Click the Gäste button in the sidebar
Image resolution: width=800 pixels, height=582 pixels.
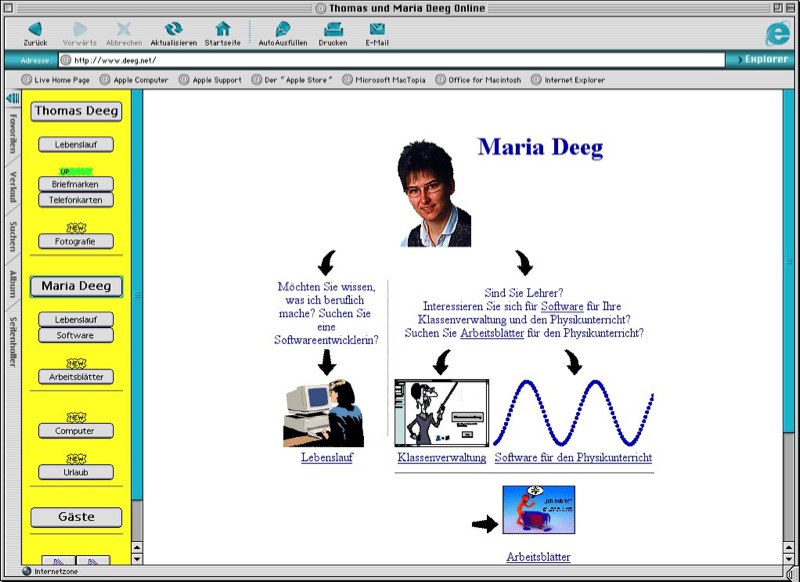click(x=76, y=517)
